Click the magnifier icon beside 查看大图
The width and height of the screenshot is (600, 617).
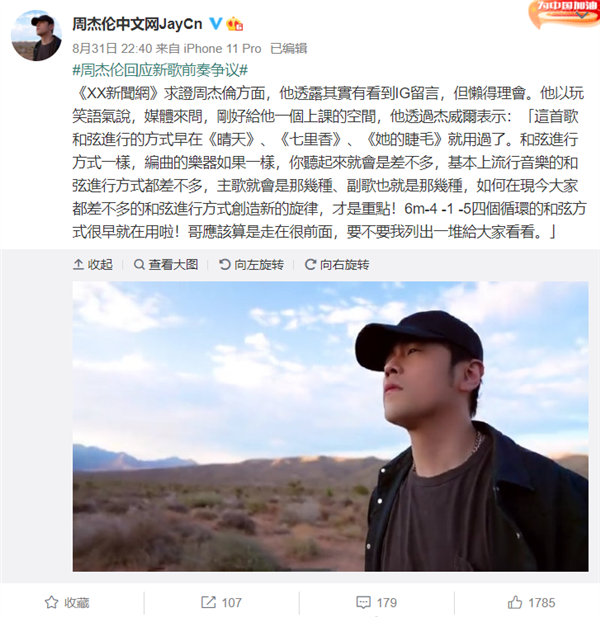pos(139,264)
